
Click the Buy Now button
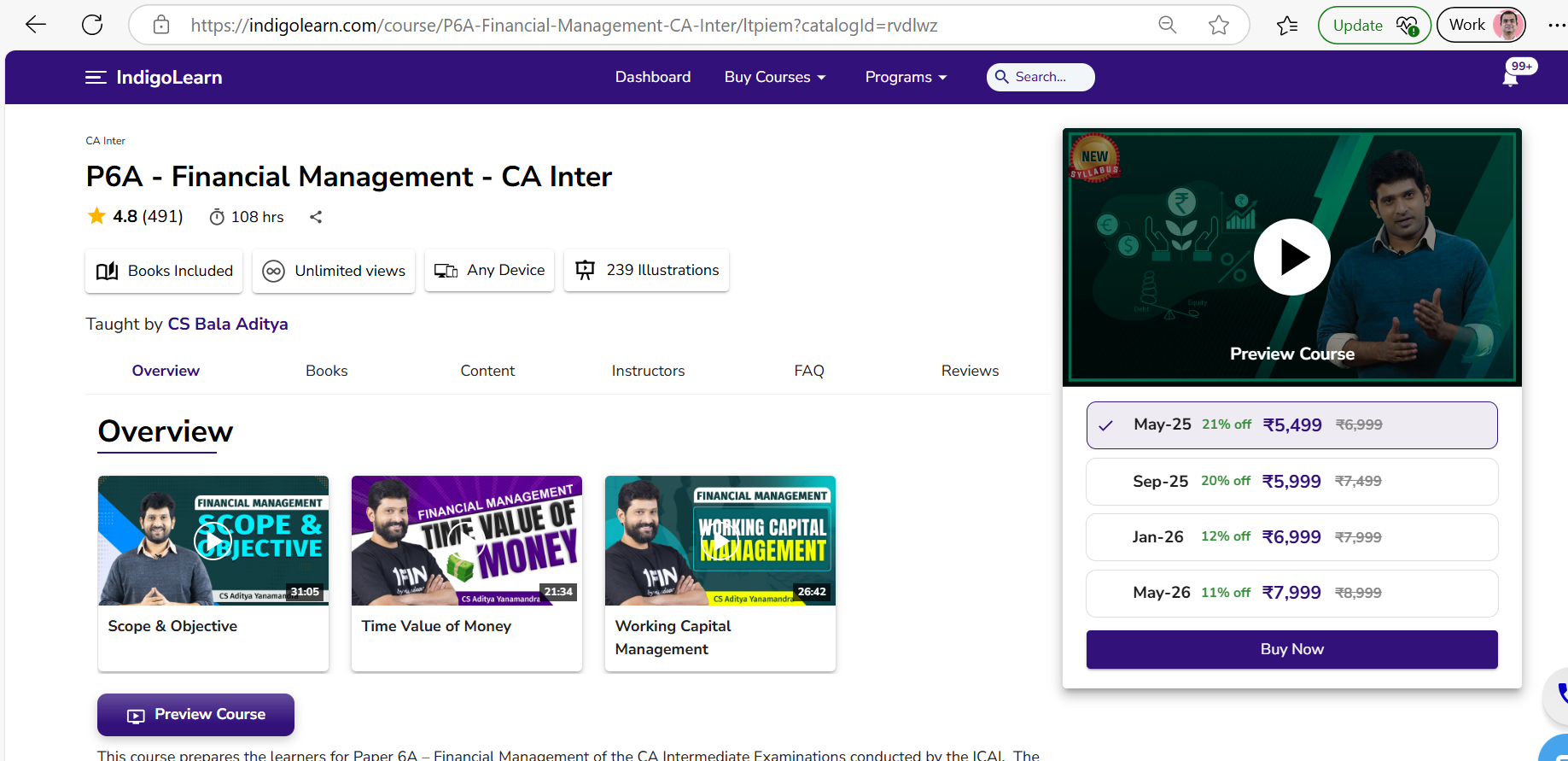(1291, 649)
